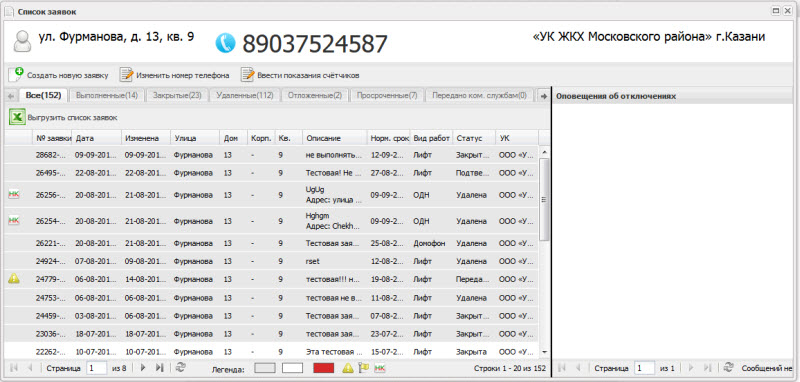Viewport: 800px width, 382px height.
Task: Select request row 24924 rset
Action: [271, 261]
